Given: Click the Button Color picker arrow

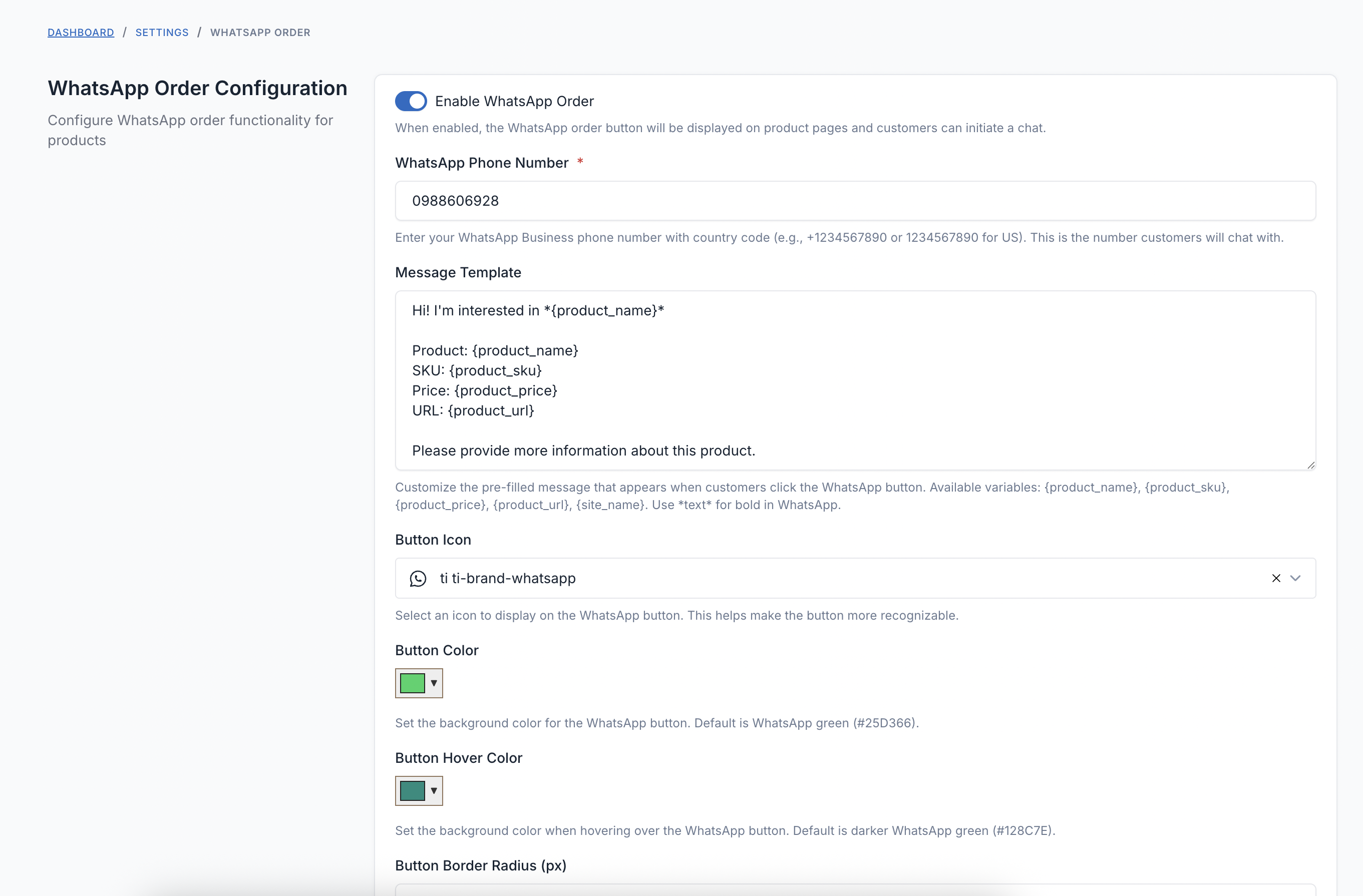Looking at the screenshot, I should [434, 683].
